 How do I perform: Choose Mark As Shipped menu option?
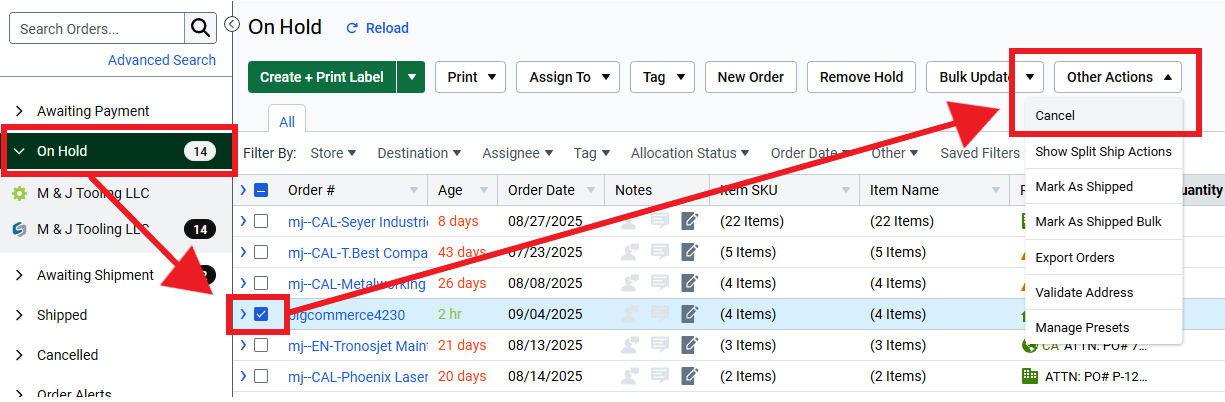pos(1084,187)
